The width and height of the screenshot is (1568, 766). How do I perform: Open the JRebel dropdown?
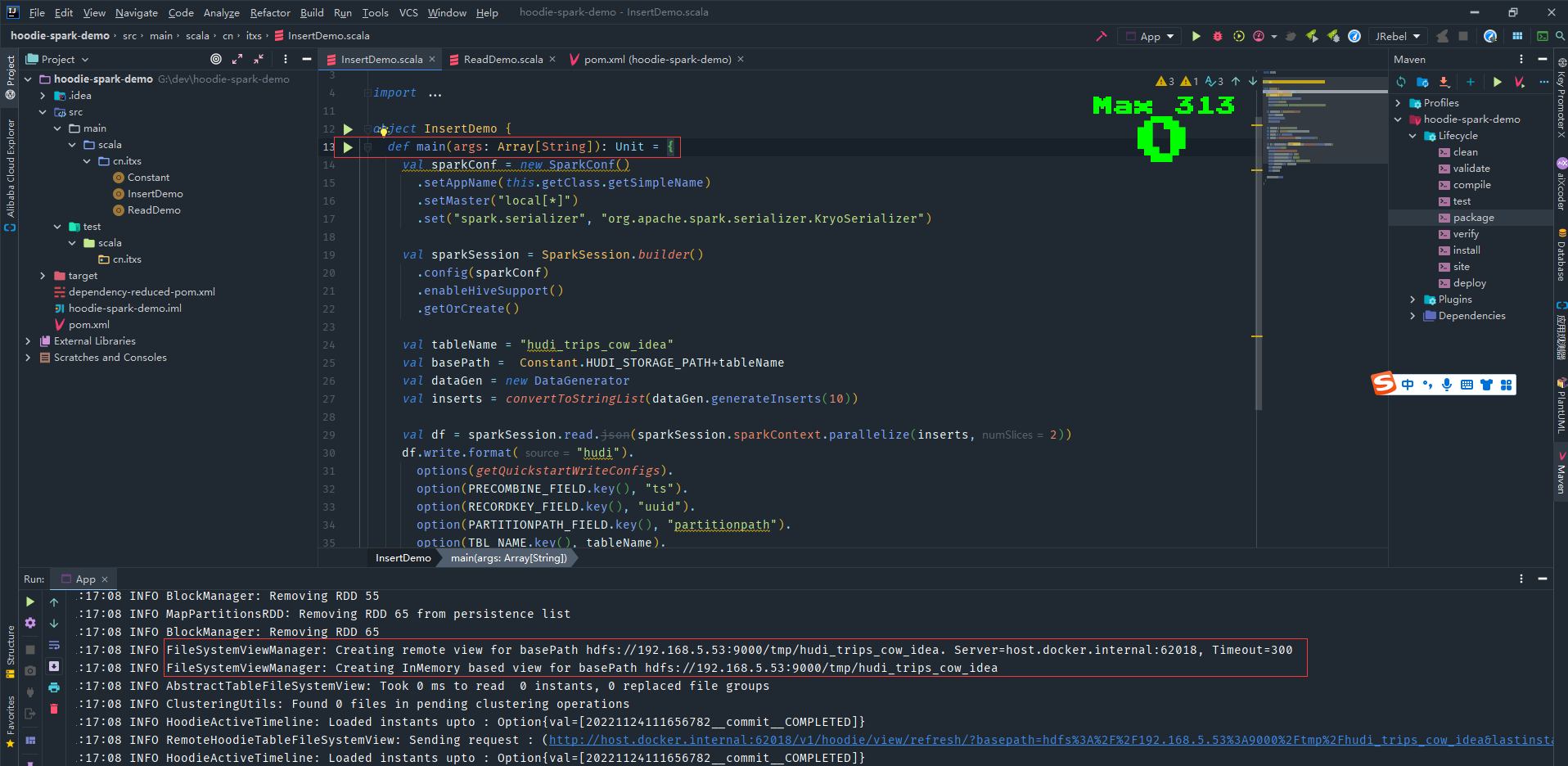[1398, 36]
